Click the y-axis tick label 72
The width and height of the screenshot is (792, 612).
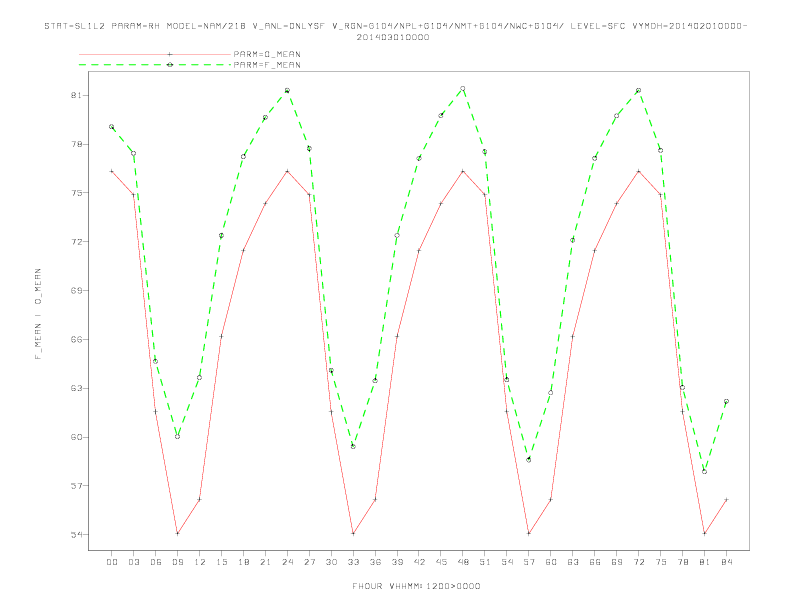pyautogui.click(x=77, y=242)
